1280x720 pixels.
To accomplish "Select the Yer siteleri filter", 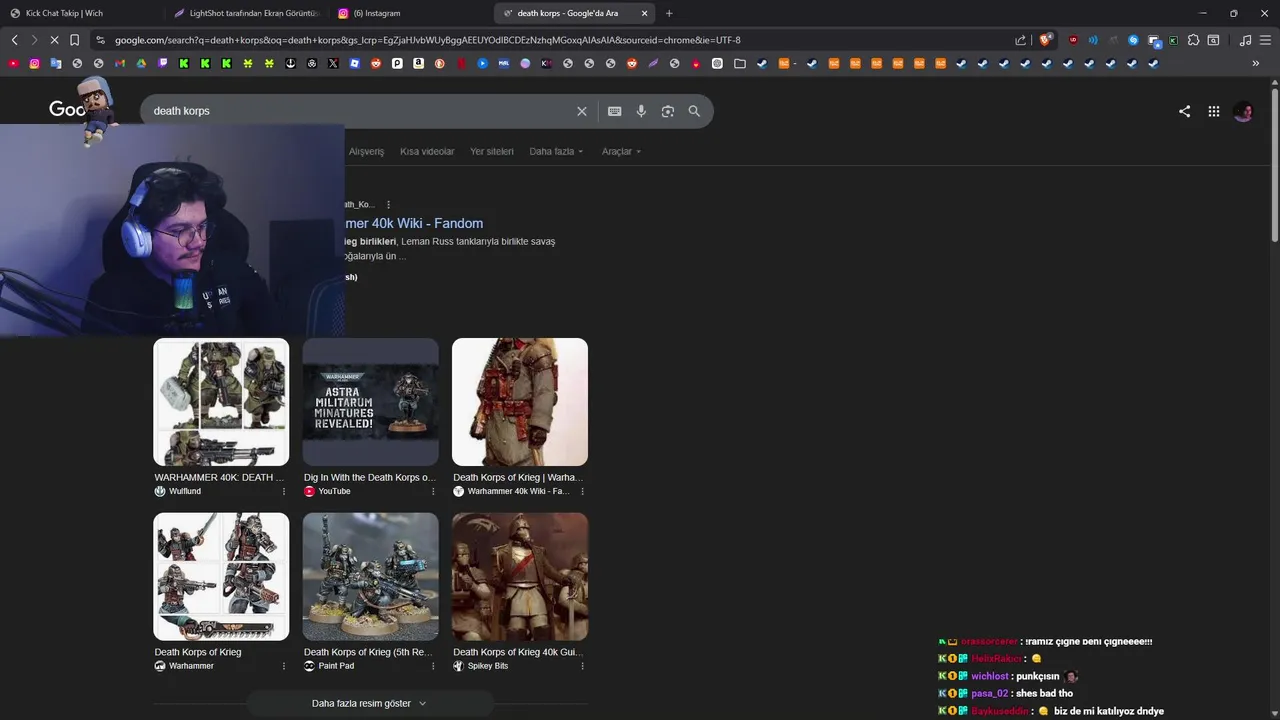I will point(492,151).
